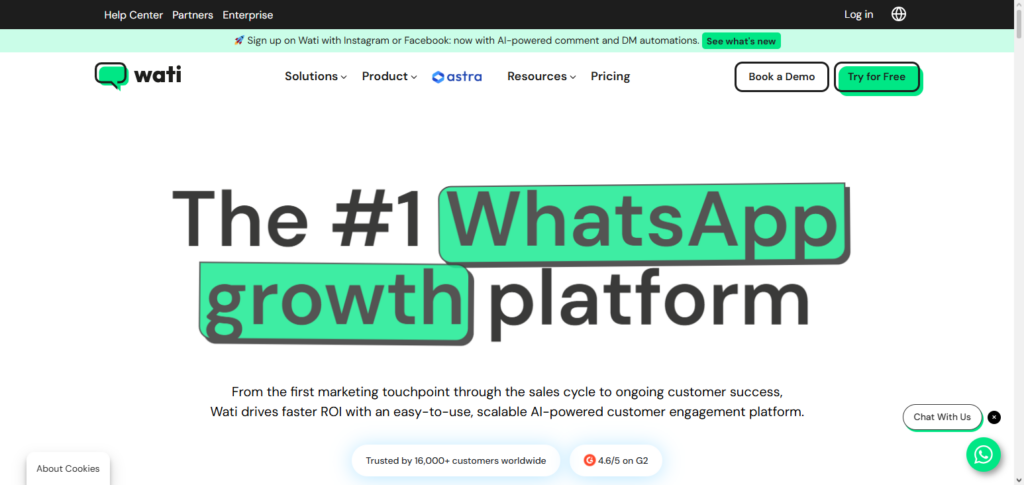The image size is (1024, 485).
Task: Go to the Pricing page
Action: 610,76
